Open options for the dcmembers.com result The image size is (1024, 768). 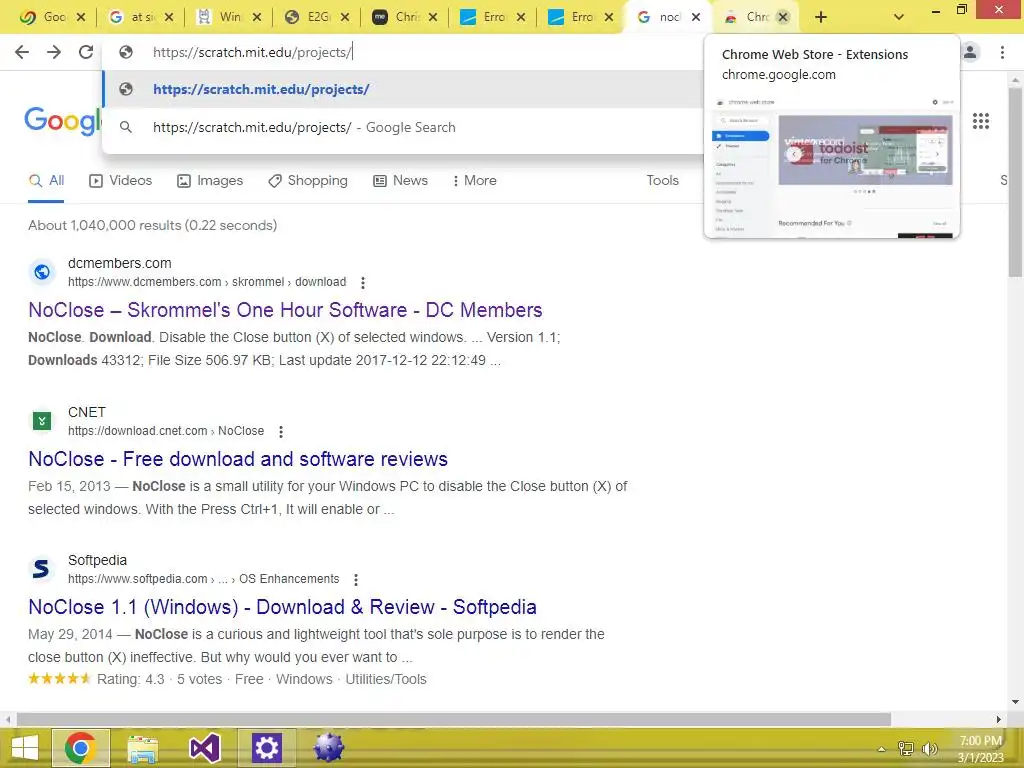click(x=362, y=282)
